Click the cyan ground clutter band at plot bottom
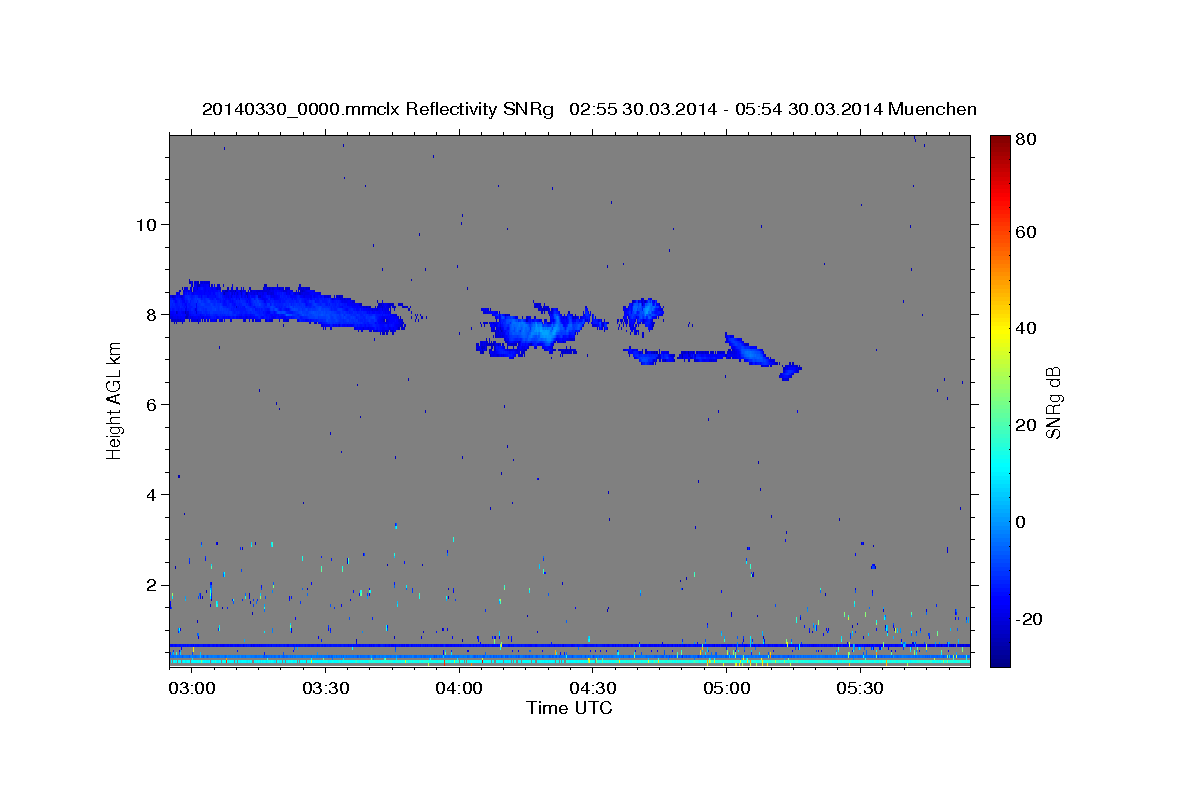The height and width of the screenshot is (800, 1200). pyautogui.click(x=569, y=662)
